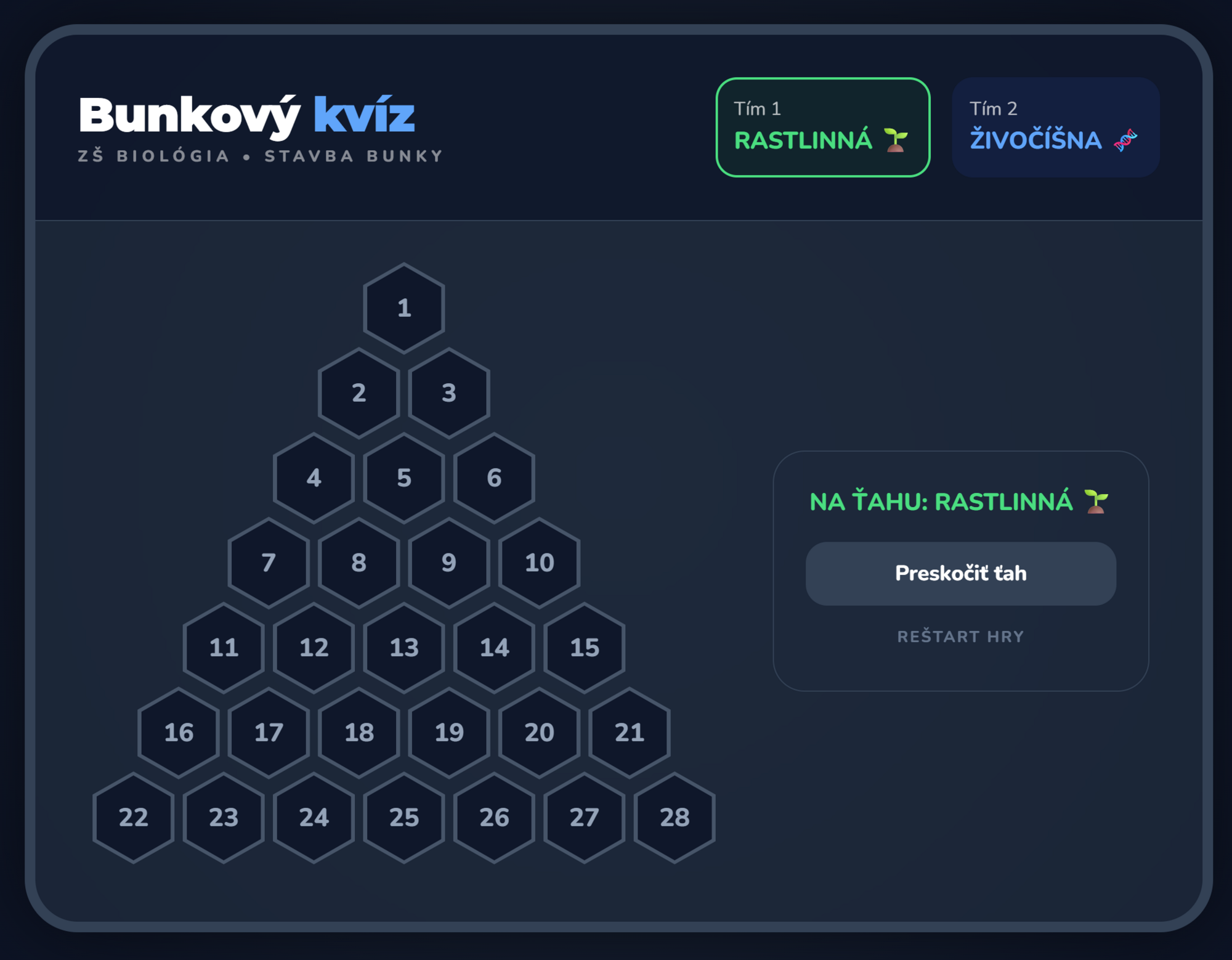The height and width of the screenshot is (960, 1232).
Task: Click the seedling icon on Tím 1
Action: pyautogui.click(x=896, y=140)
